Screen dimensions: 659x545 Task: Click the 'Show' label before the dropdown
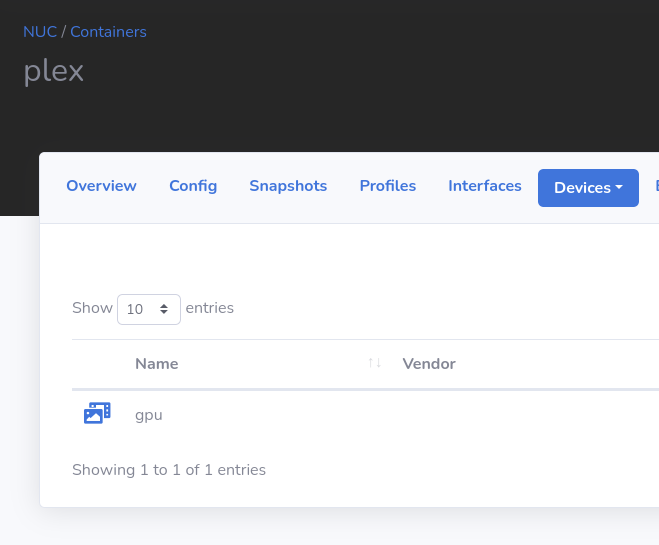tap(92, 308)
